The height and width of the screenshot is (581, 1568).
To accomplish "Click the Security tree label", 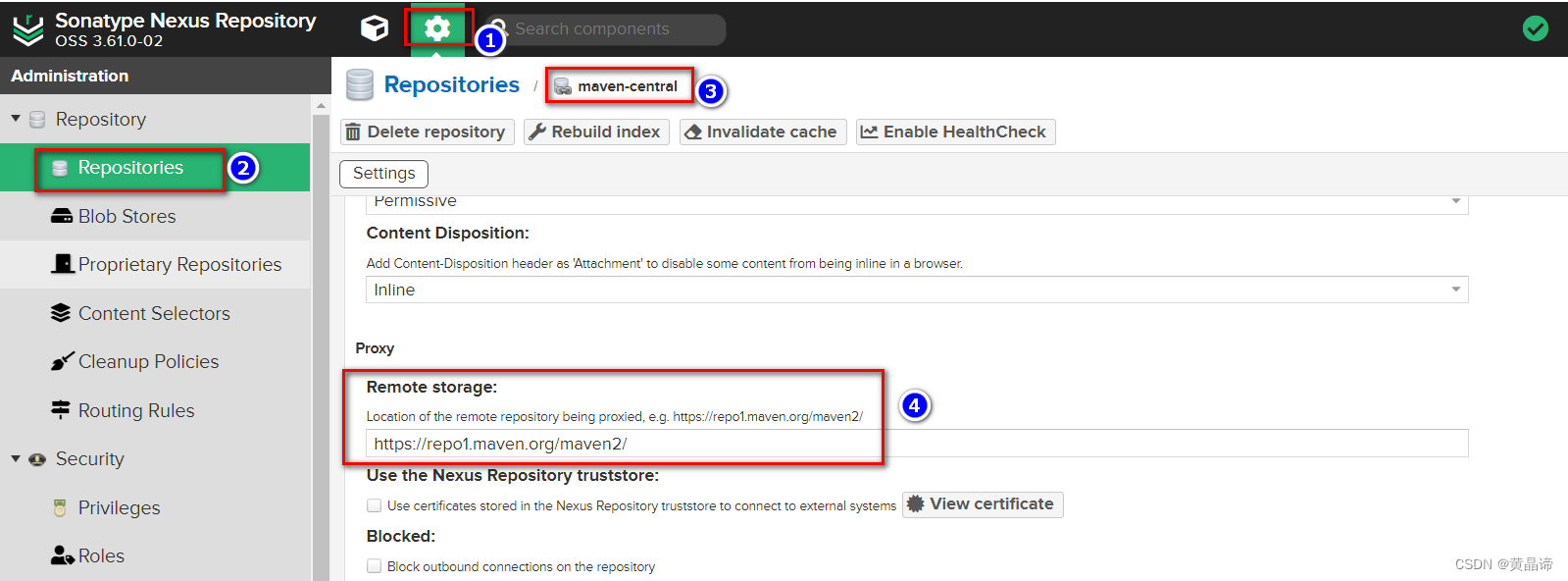I will coord(90,458).
